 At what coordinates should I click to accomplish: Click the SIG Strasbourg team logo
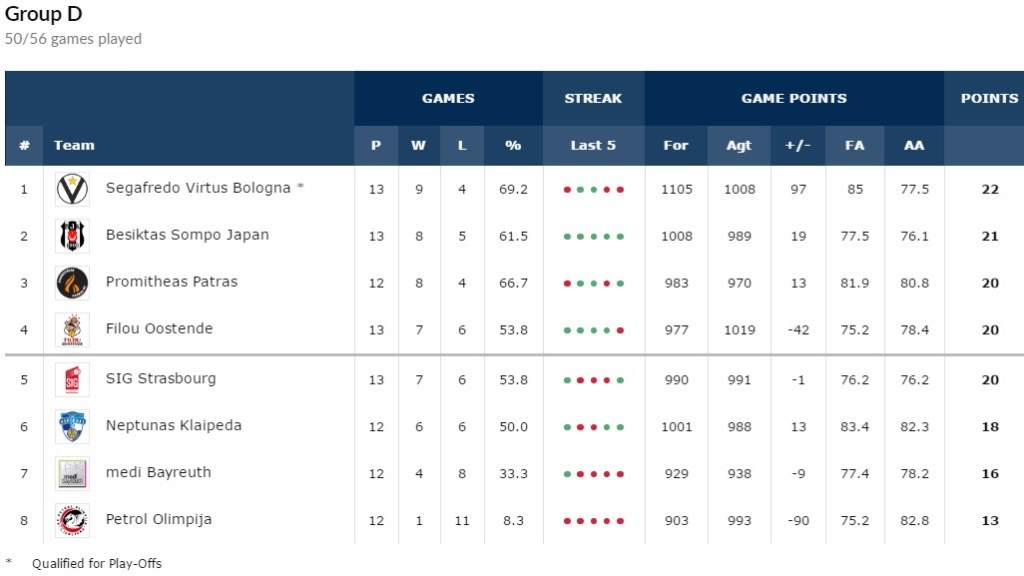(x=72, y=379)
